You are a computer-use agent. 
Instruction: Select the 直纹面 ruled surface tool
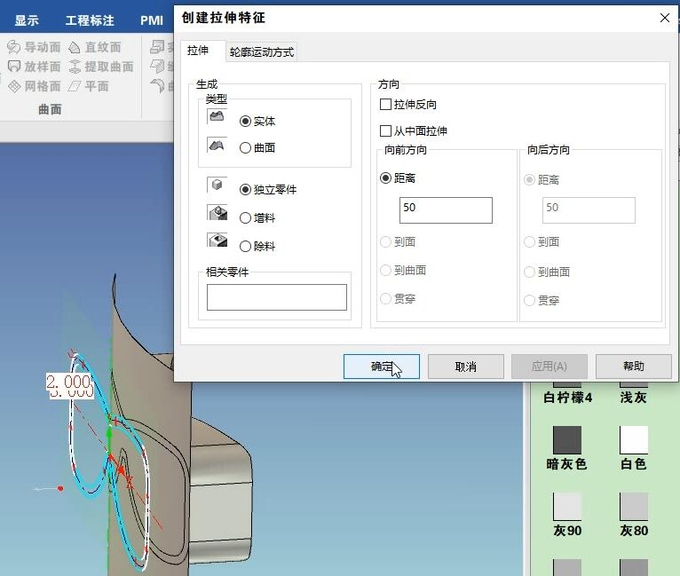tap(95, 47)
